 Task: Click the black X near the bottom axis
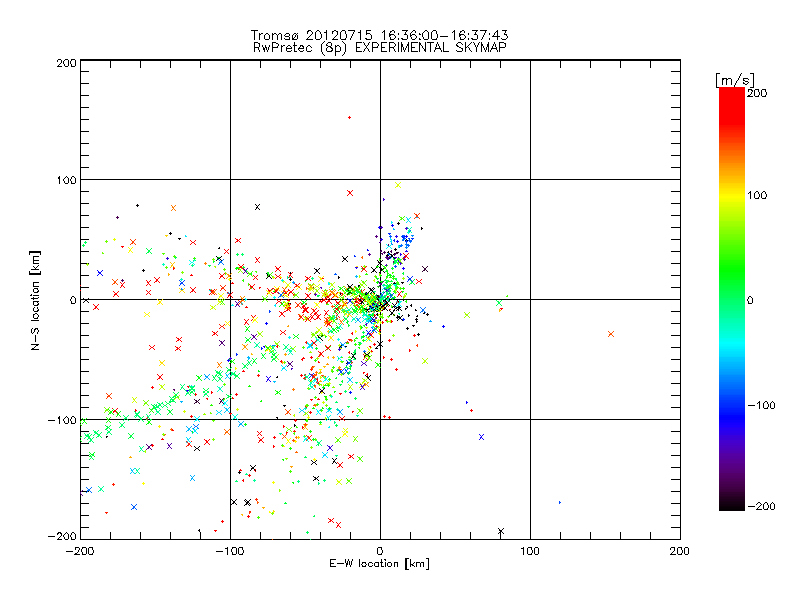coord(501,531)
